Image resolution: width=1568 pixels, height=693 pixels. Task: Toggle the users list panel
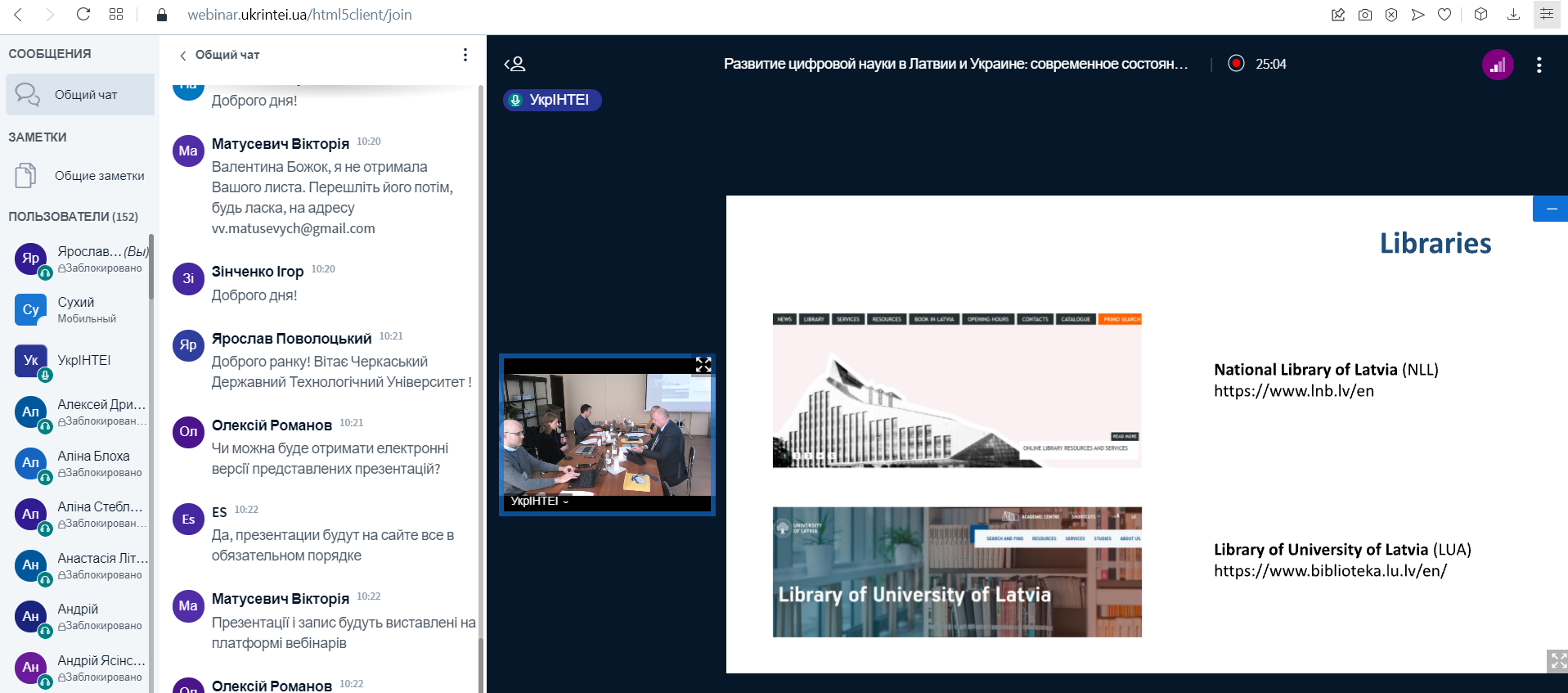514,64
